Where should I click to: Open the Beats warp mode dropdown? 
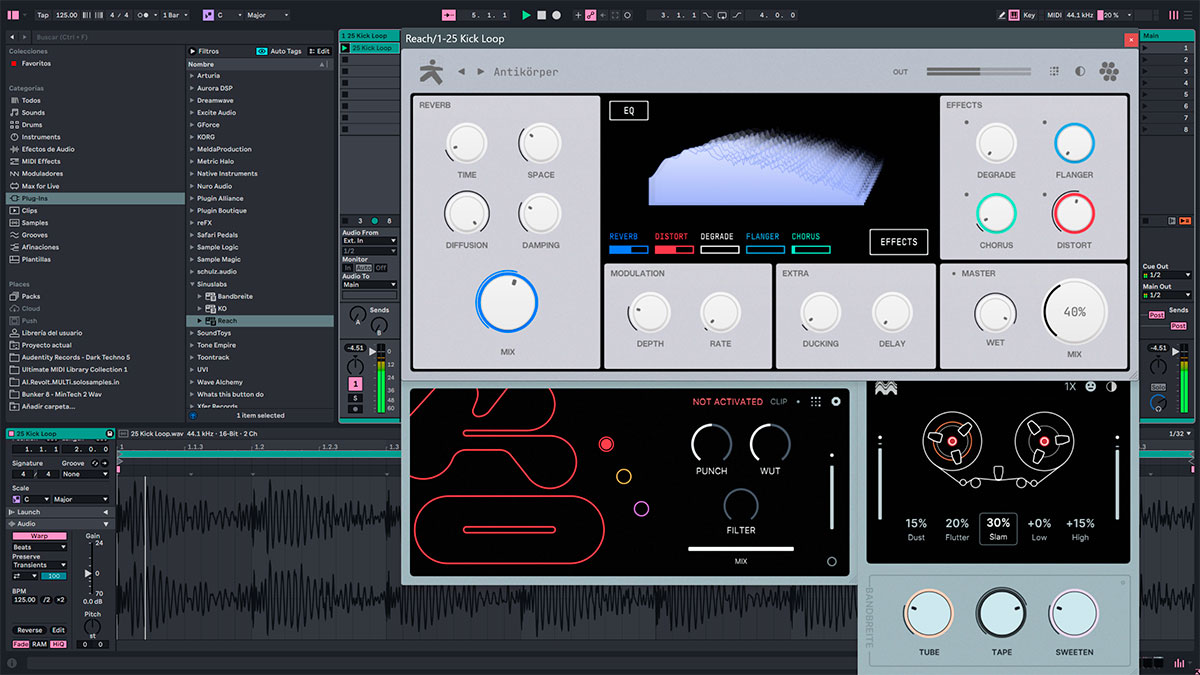(x=40, y=547)
